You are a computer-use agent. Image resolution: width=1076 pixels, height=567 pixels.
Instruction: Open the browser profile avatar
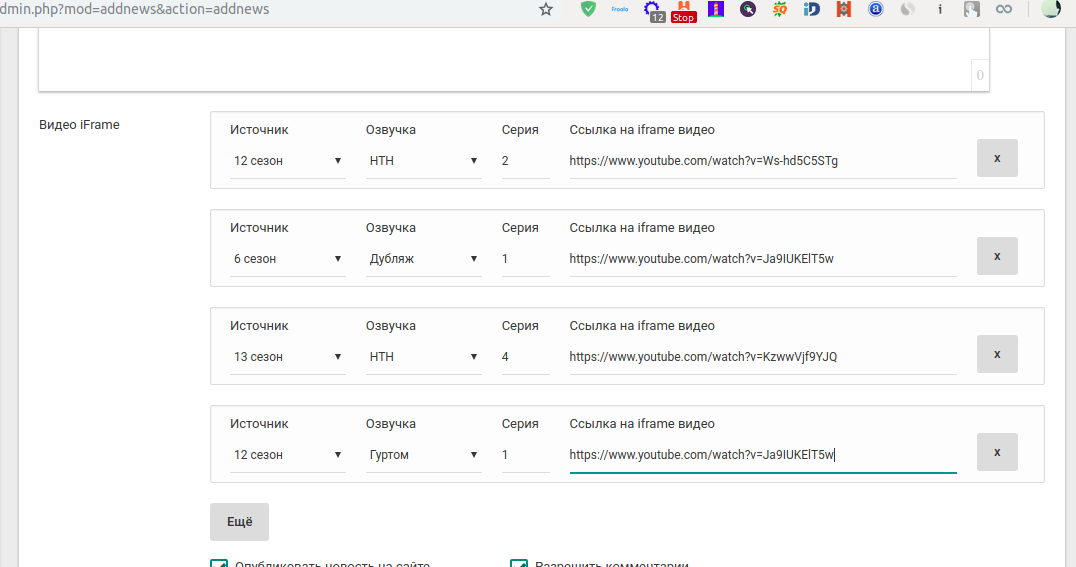[x=1051, y=9]
